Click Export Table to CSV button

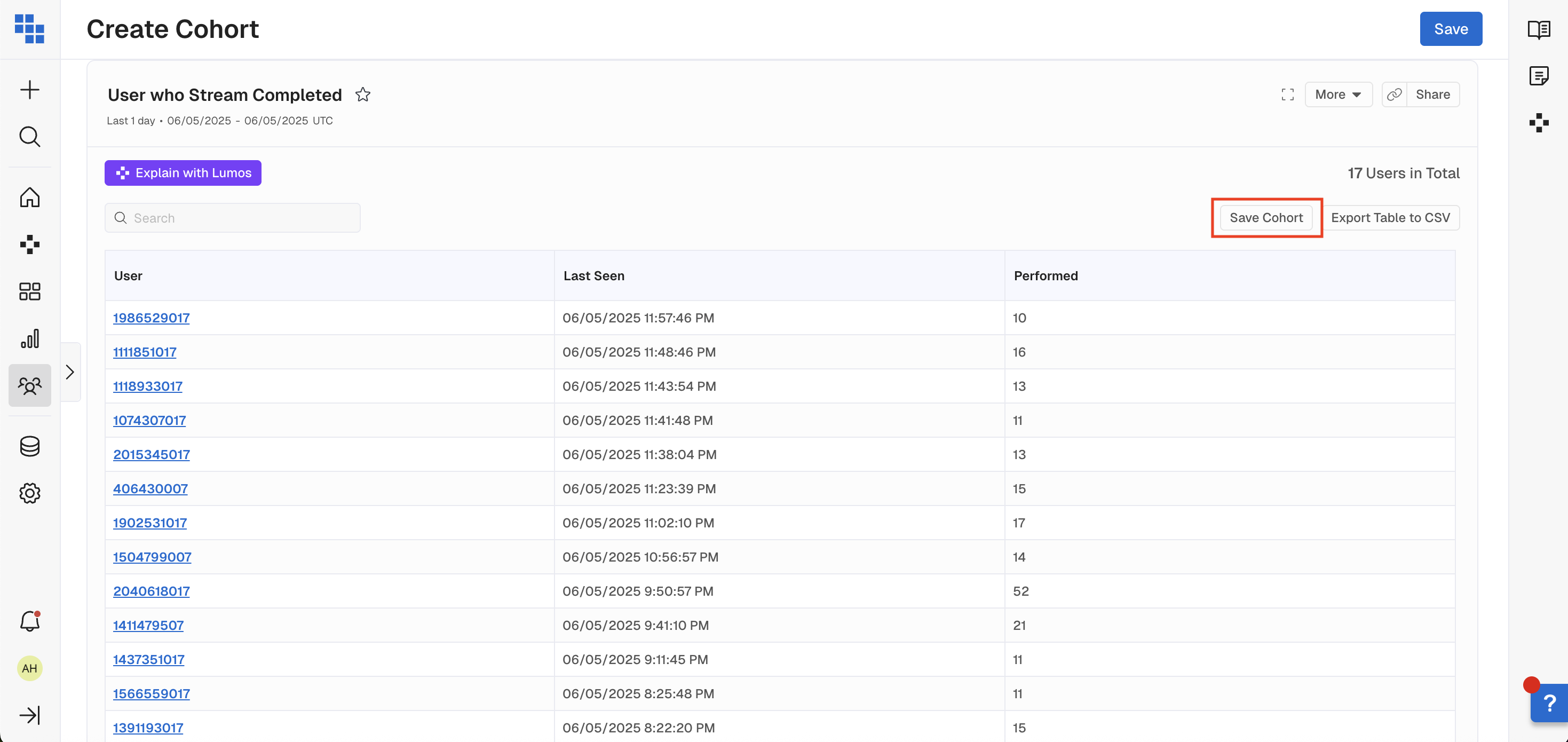point(1390,218)
